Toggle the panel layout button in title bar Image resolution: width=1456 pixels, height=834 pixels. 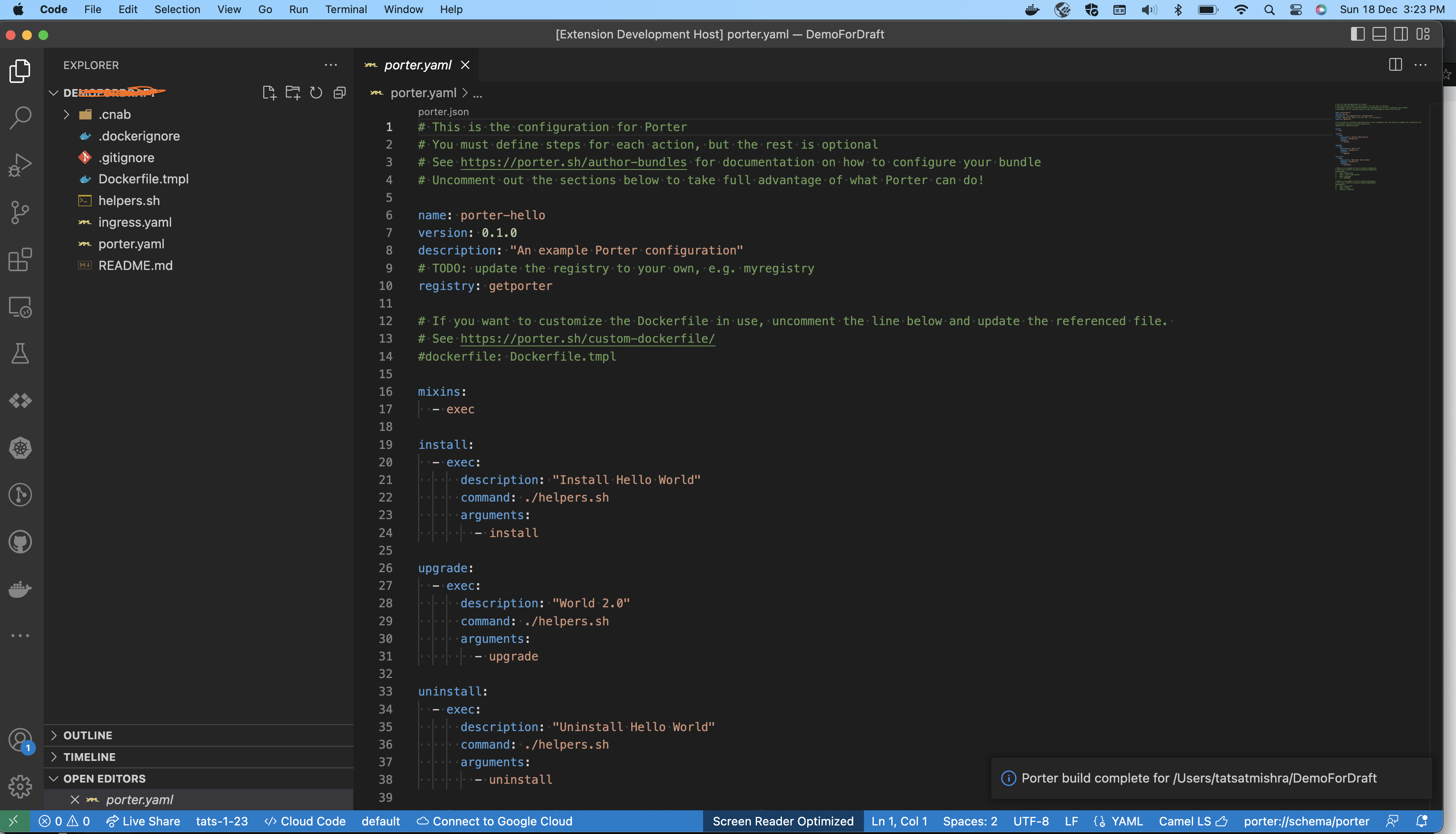1379,34
